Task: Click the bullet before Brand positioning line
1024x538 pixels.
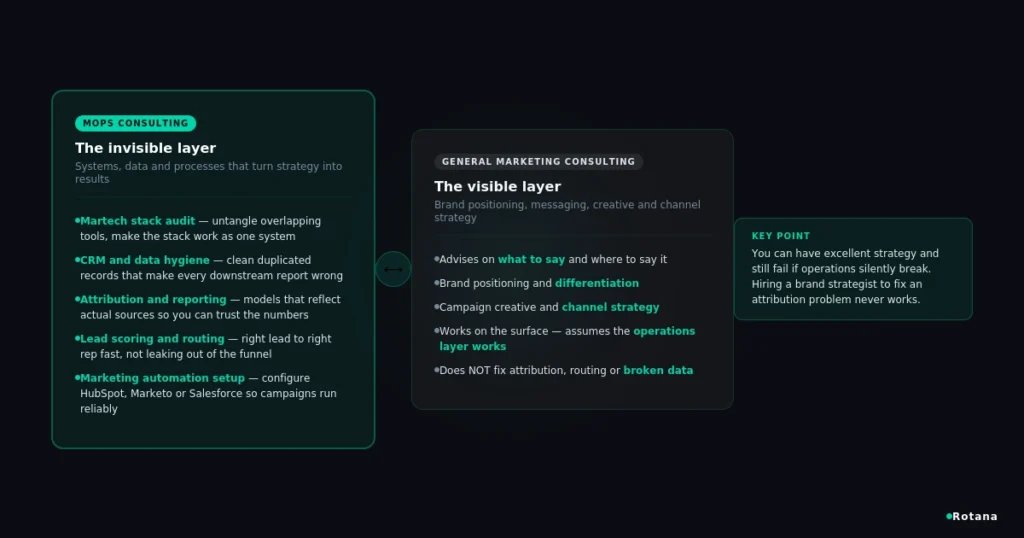Action: tap(436, 283)
